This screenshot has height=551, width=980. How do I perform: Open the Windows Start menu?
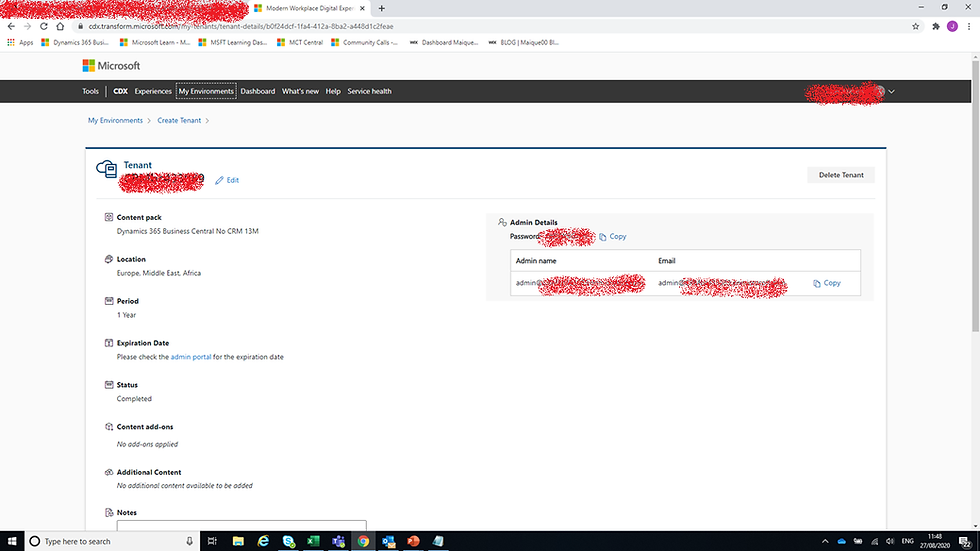pos(12,541)
